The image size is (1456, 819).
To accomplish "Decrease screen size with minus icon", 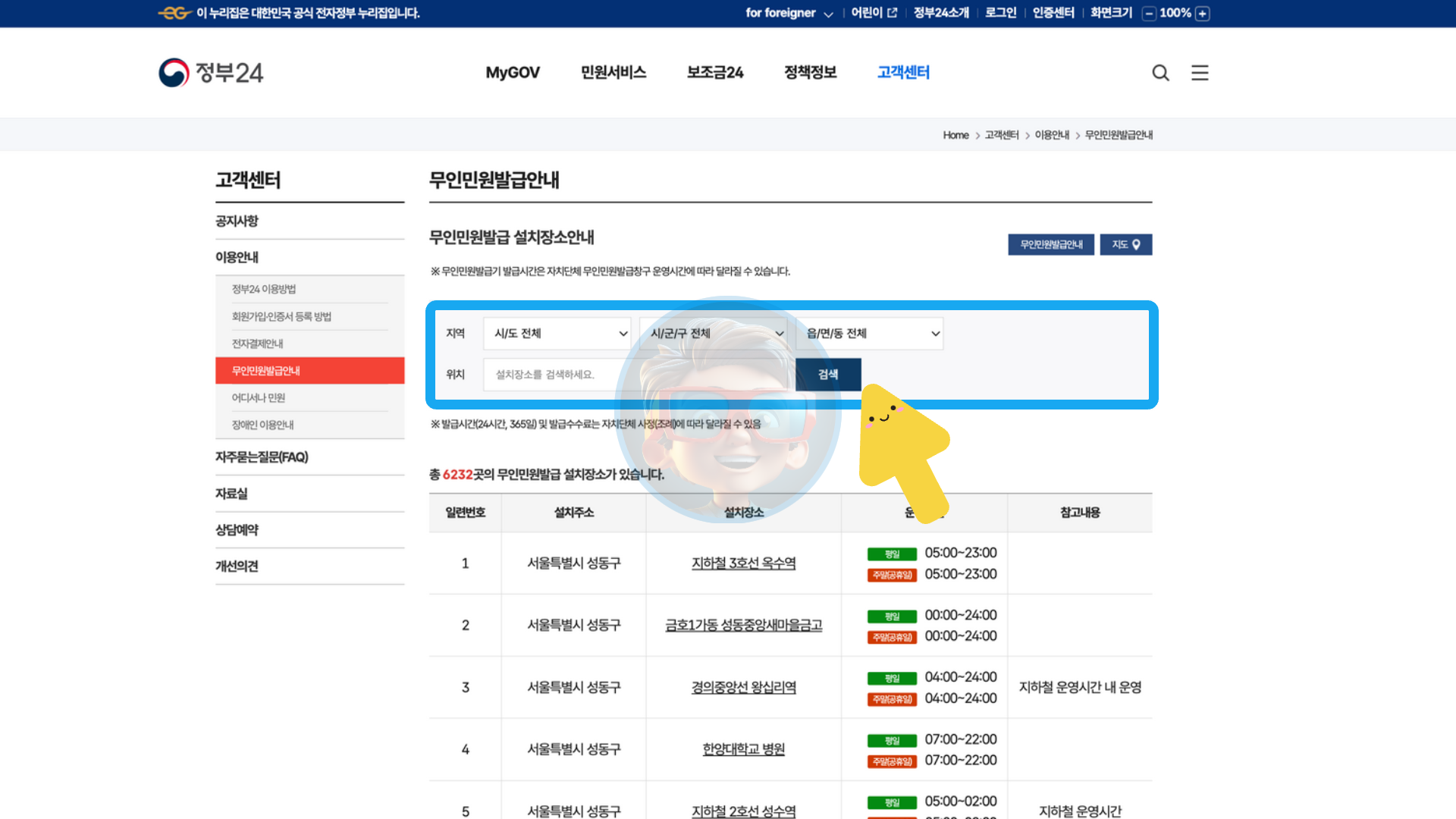I will click(x=1149, y=13).
